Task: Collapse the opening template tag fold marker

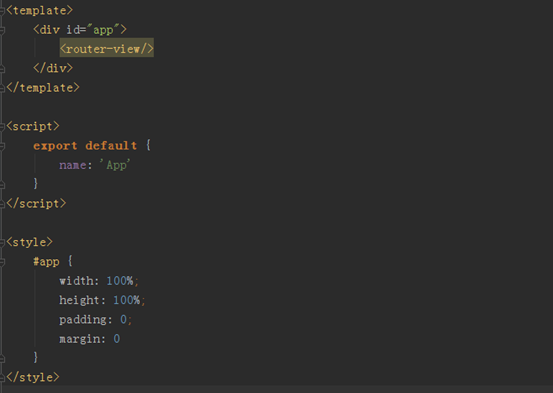Action: [2, 11]
